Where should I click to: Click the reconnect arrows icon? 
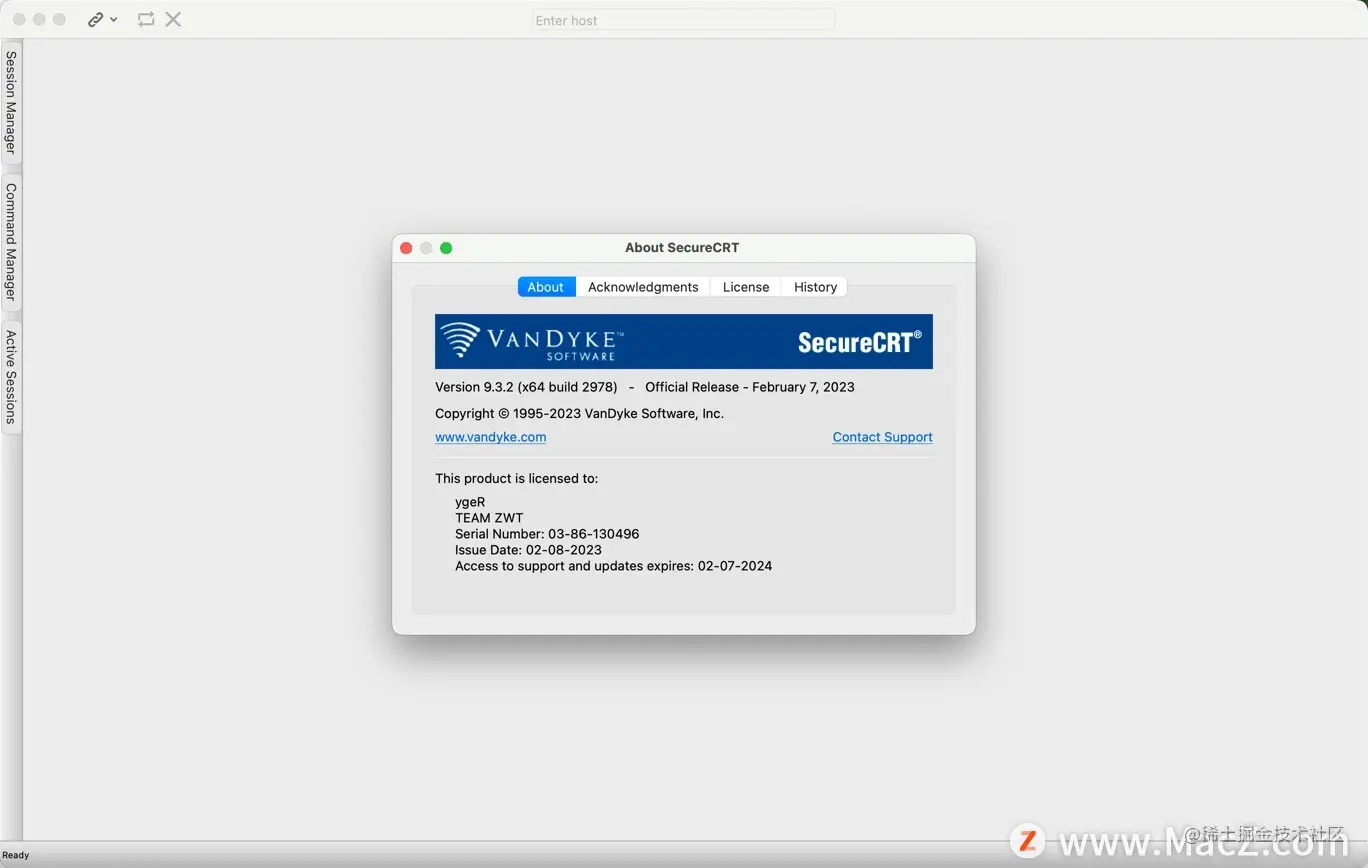(146, 19)
